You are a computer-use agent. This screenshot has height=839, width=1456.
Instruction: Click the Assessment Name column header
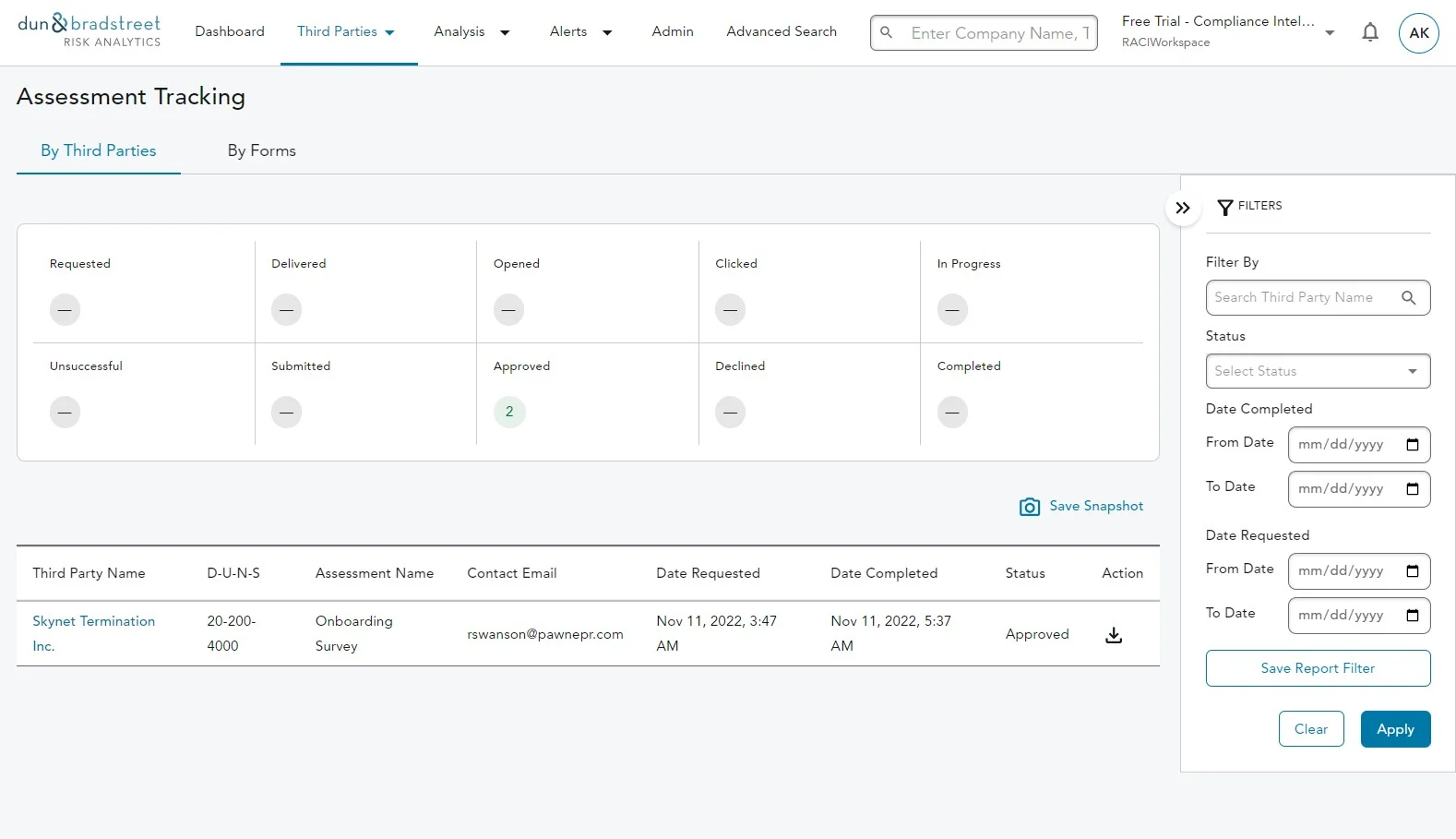pyautogui.click(x=375, y=573)
